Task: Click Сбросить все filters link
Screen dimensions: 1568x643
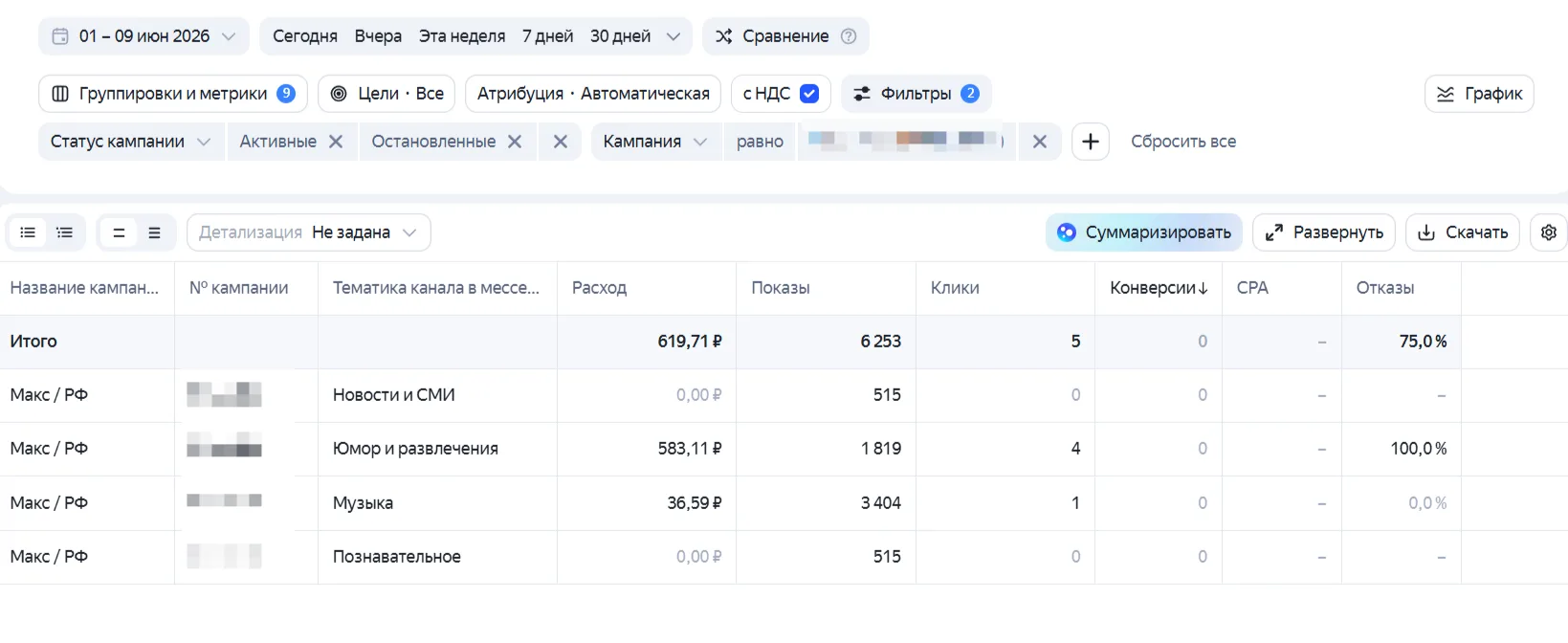Action: (x=1183, y=142)
